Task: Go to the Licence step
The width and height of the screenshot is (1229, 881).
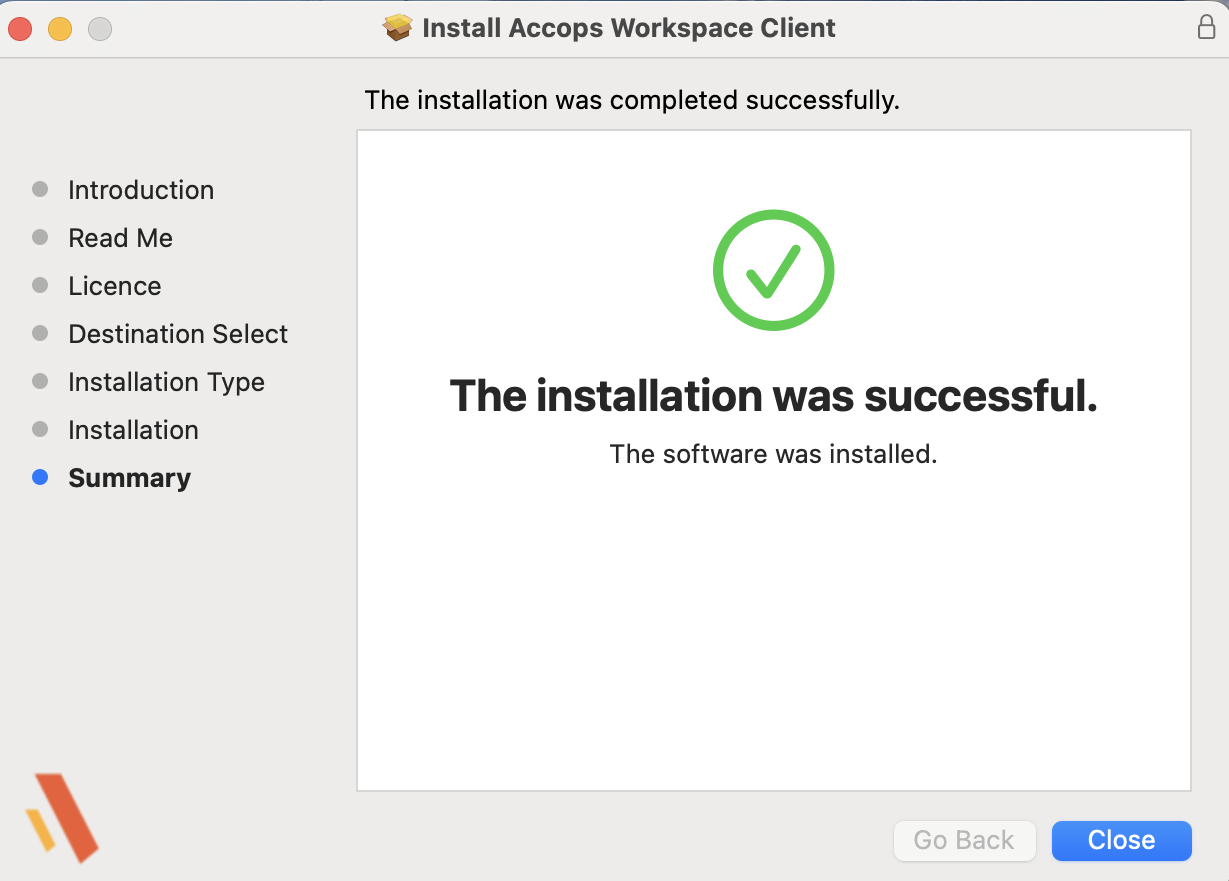Action: pos(114,286)
